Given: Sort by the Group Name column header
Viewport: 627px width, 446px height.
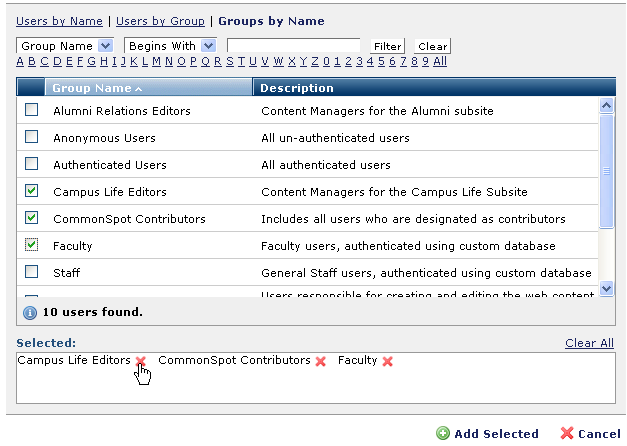Looking at the screenshot, I should coord(96,88).
